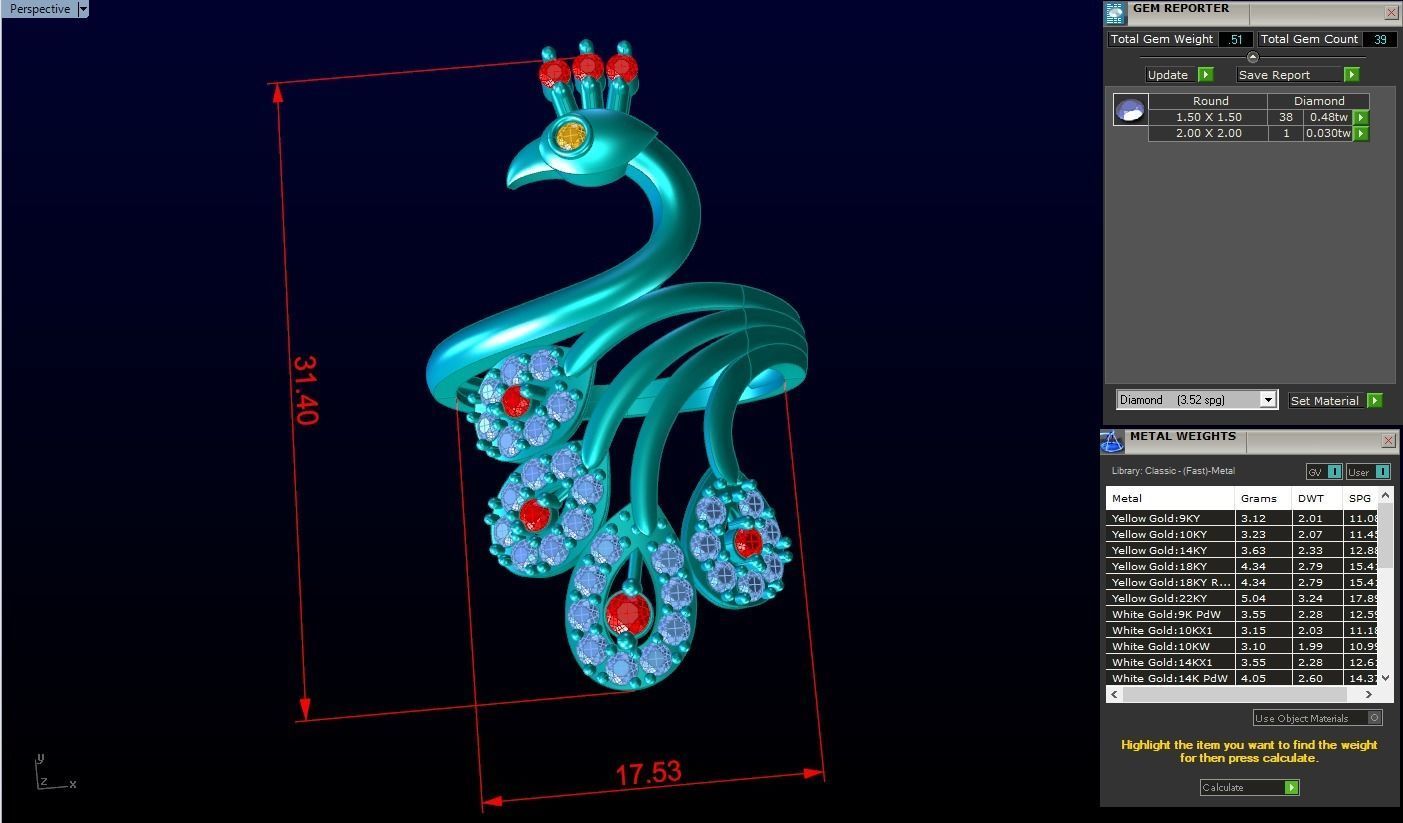
Task: Click the Round gem table header
Action: (1210, 101)
